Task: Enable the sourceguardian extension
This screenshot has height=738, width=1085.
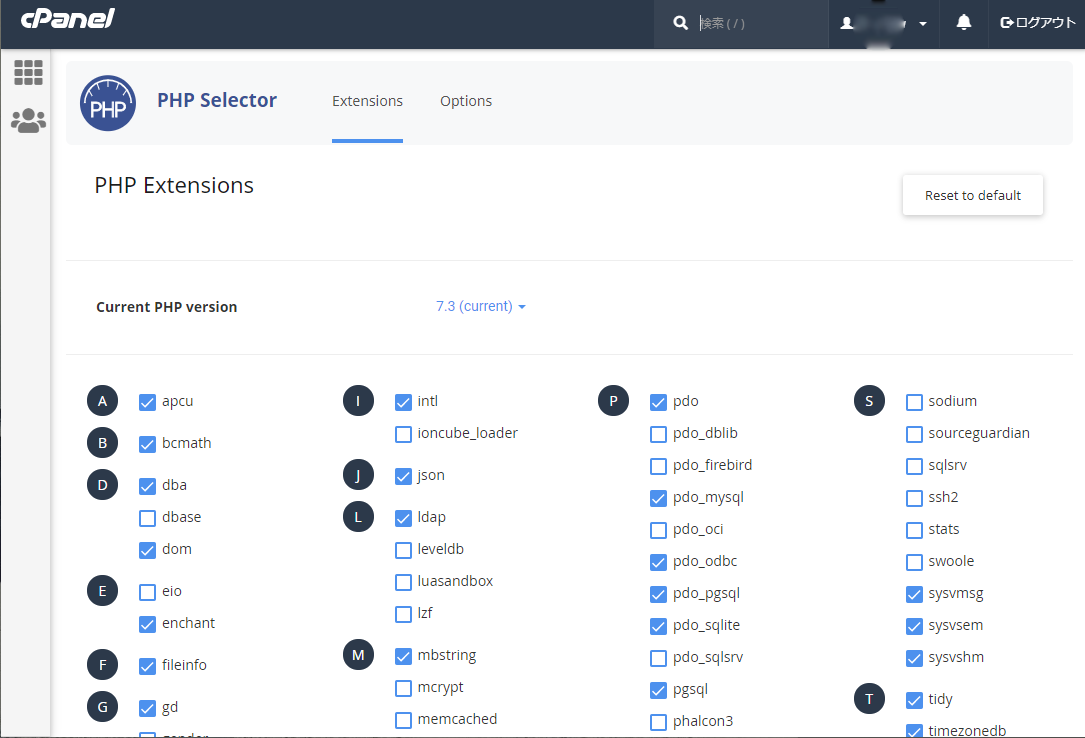Action: tap(914, 434)
